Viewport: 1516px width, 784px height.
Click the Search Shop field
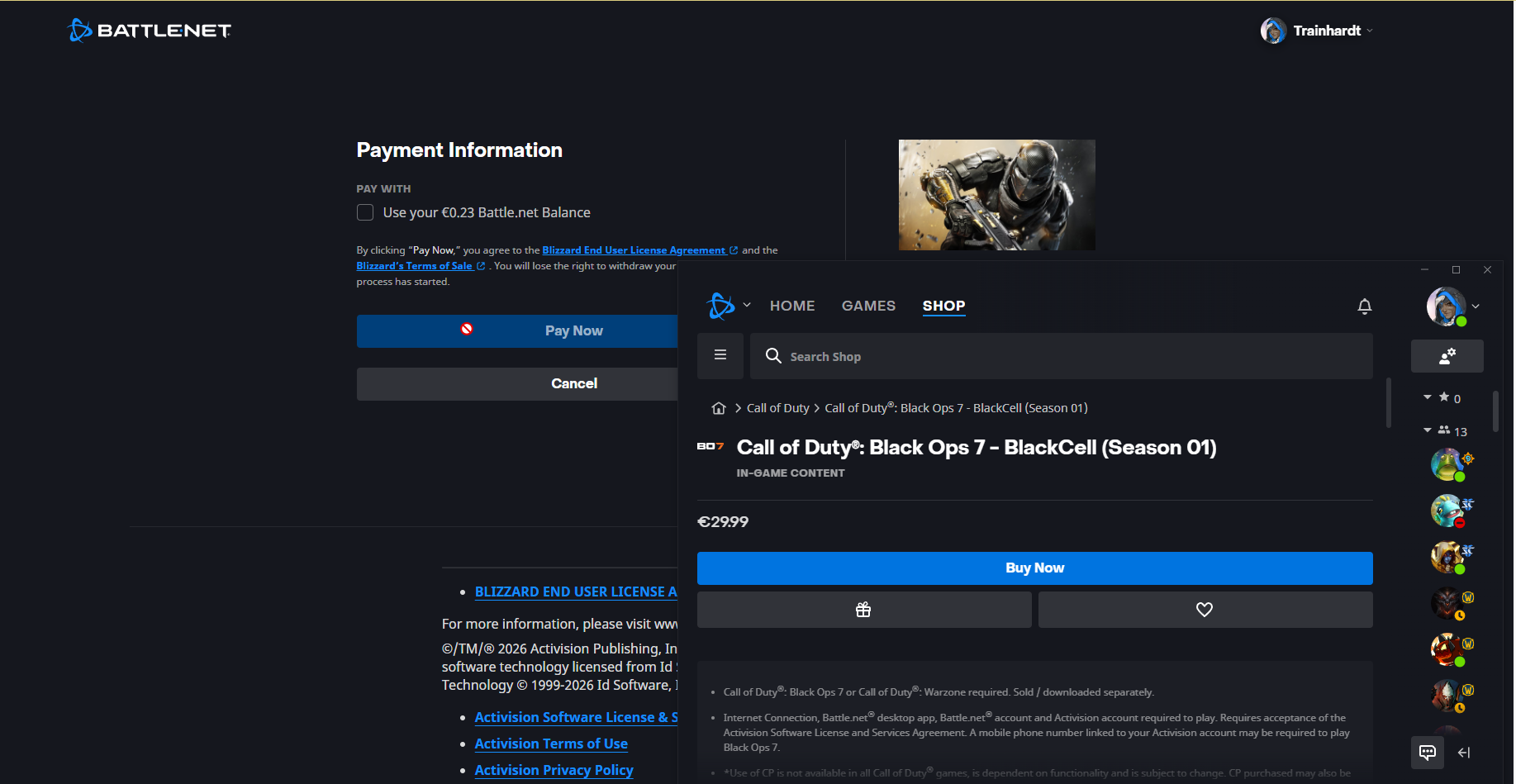1062,356
